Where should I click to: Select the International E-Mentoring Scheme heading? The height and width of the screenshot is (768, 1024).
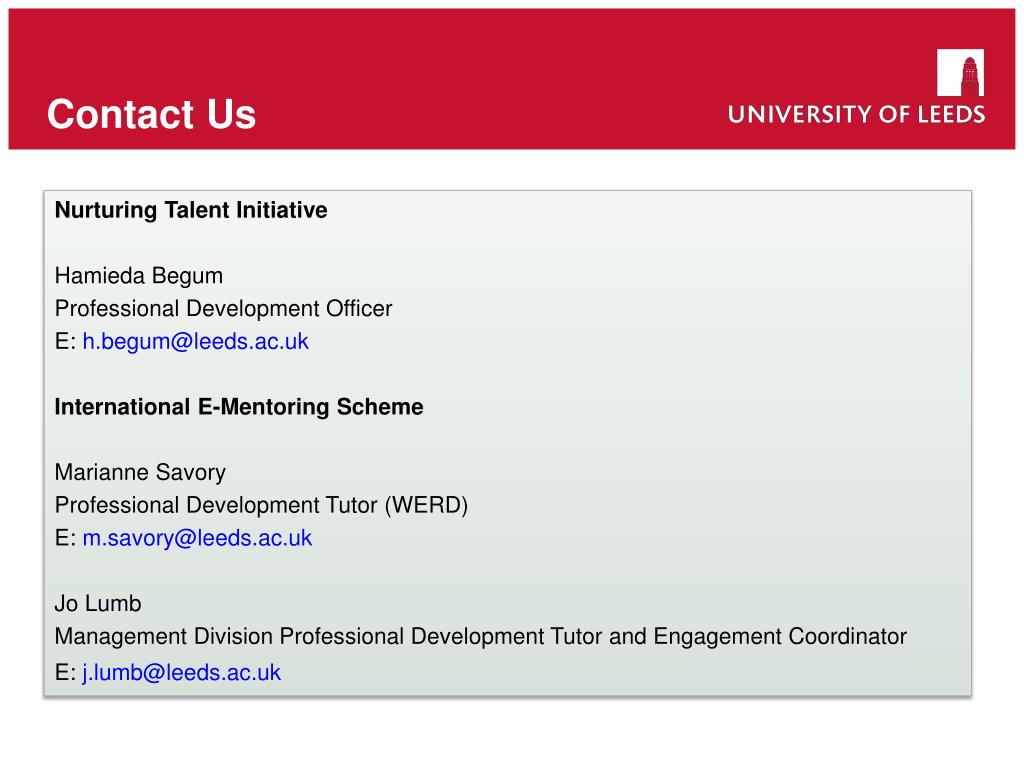(x=239, y=407)
